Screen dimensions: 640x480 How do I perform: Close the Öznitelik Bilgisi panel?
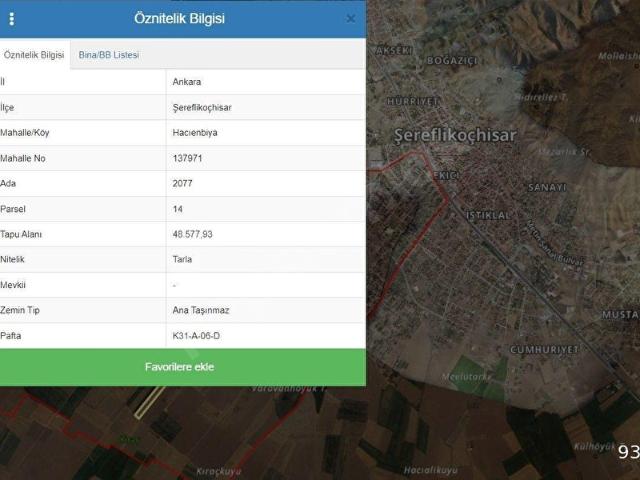tap(350, 19)
